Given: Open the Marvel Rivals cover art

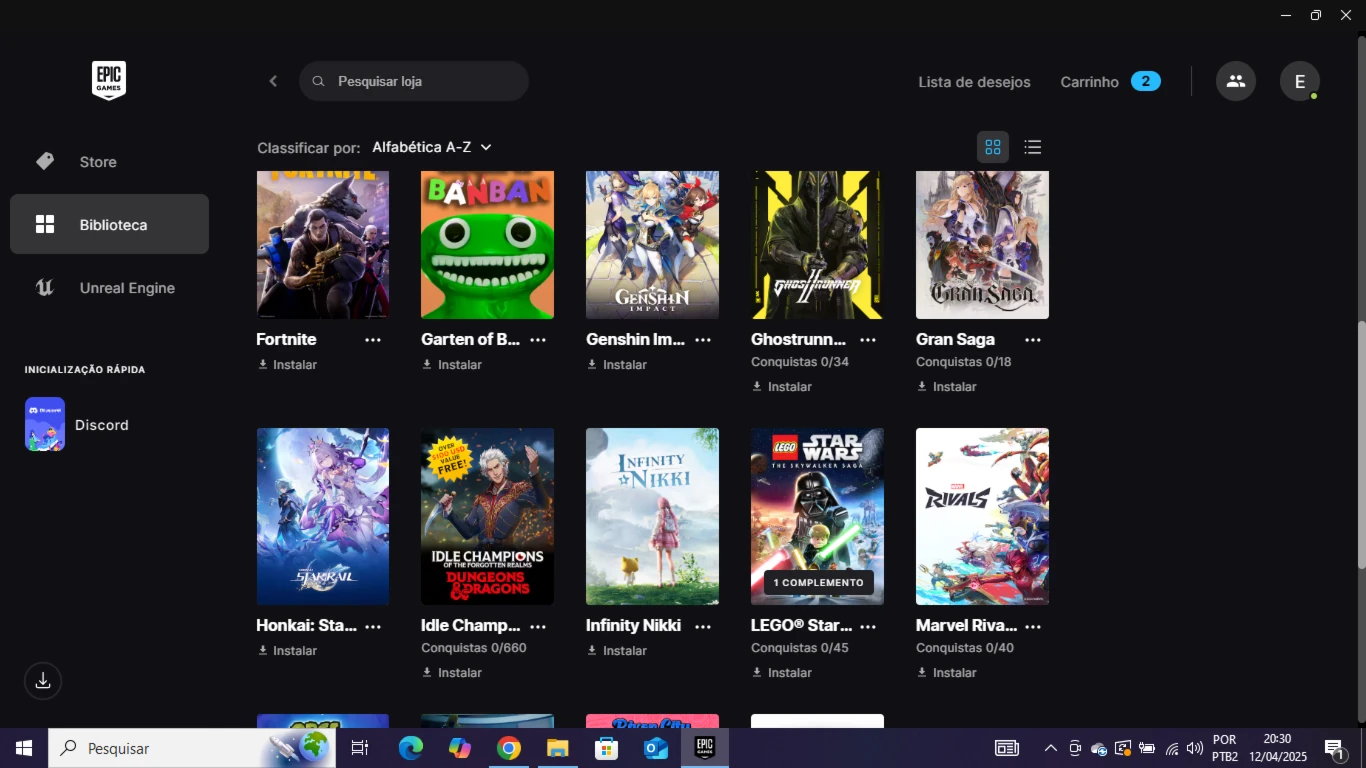Looking at the screenshot, I should tap(982, 516).
